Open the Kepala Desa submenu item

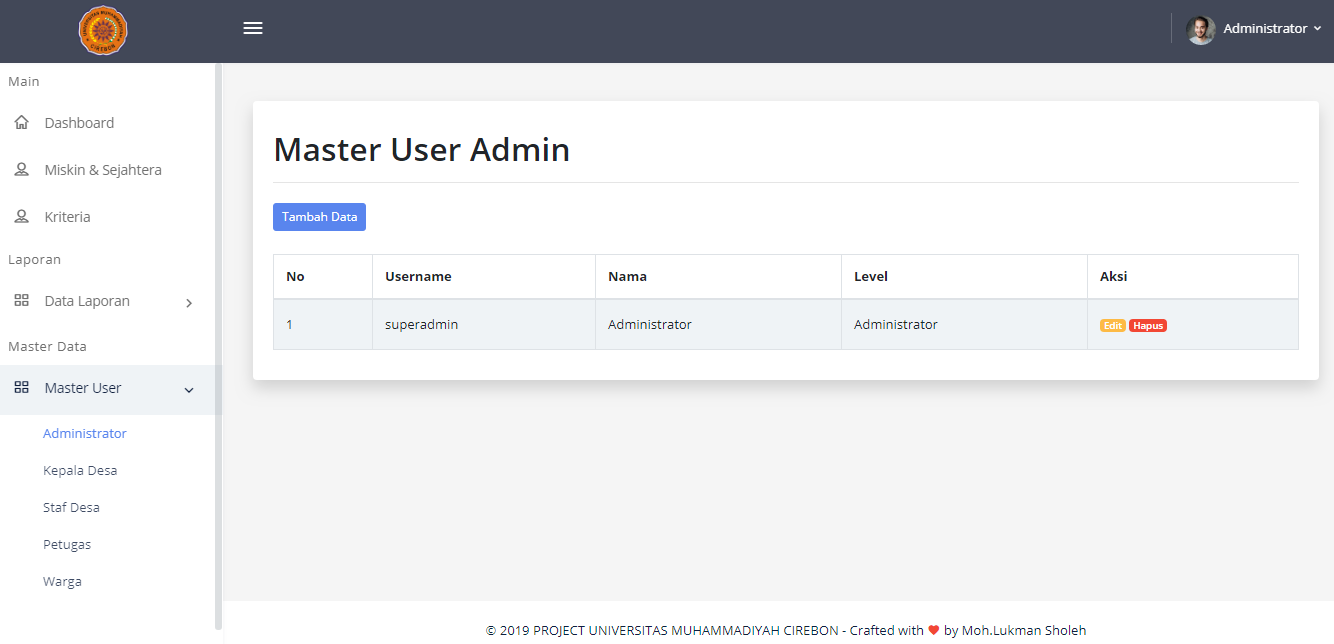[80, 469]
